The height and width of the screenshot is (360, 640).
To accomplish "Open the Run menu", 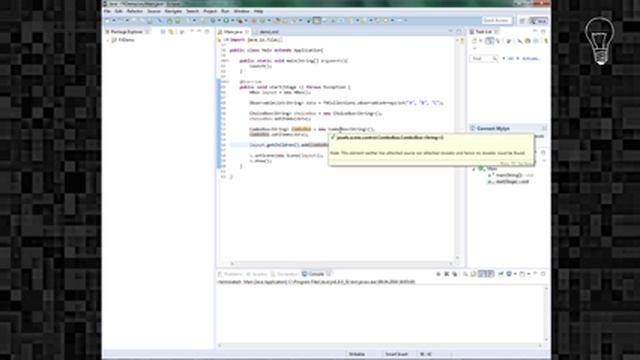I will pos(225,11).
